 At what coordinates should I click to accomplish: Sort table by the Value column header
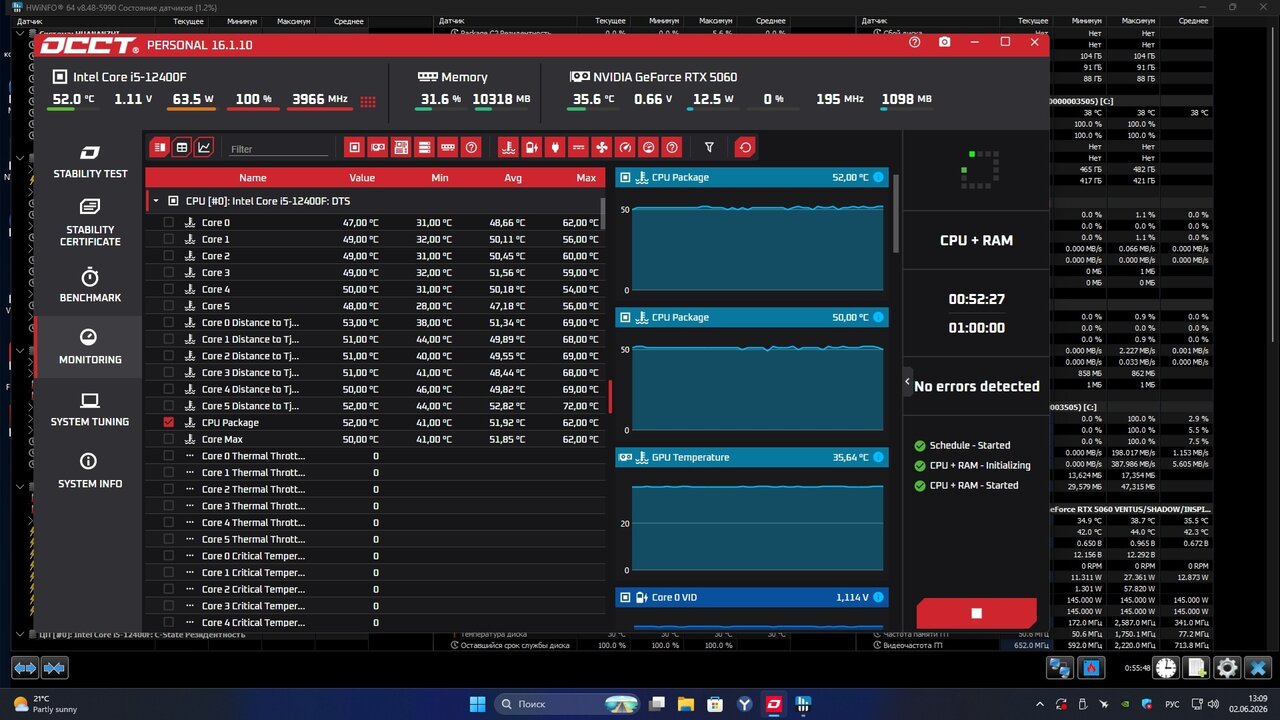362,178
